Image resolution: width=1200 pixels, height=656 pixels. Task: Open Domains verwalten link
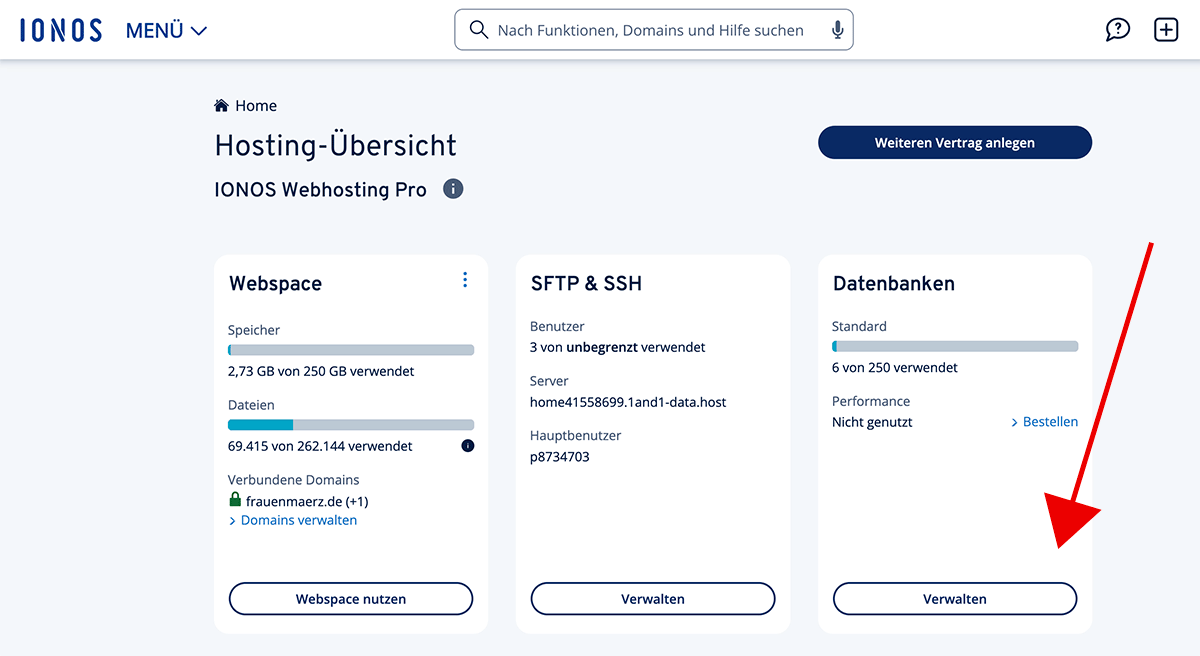tap(298, 520)
